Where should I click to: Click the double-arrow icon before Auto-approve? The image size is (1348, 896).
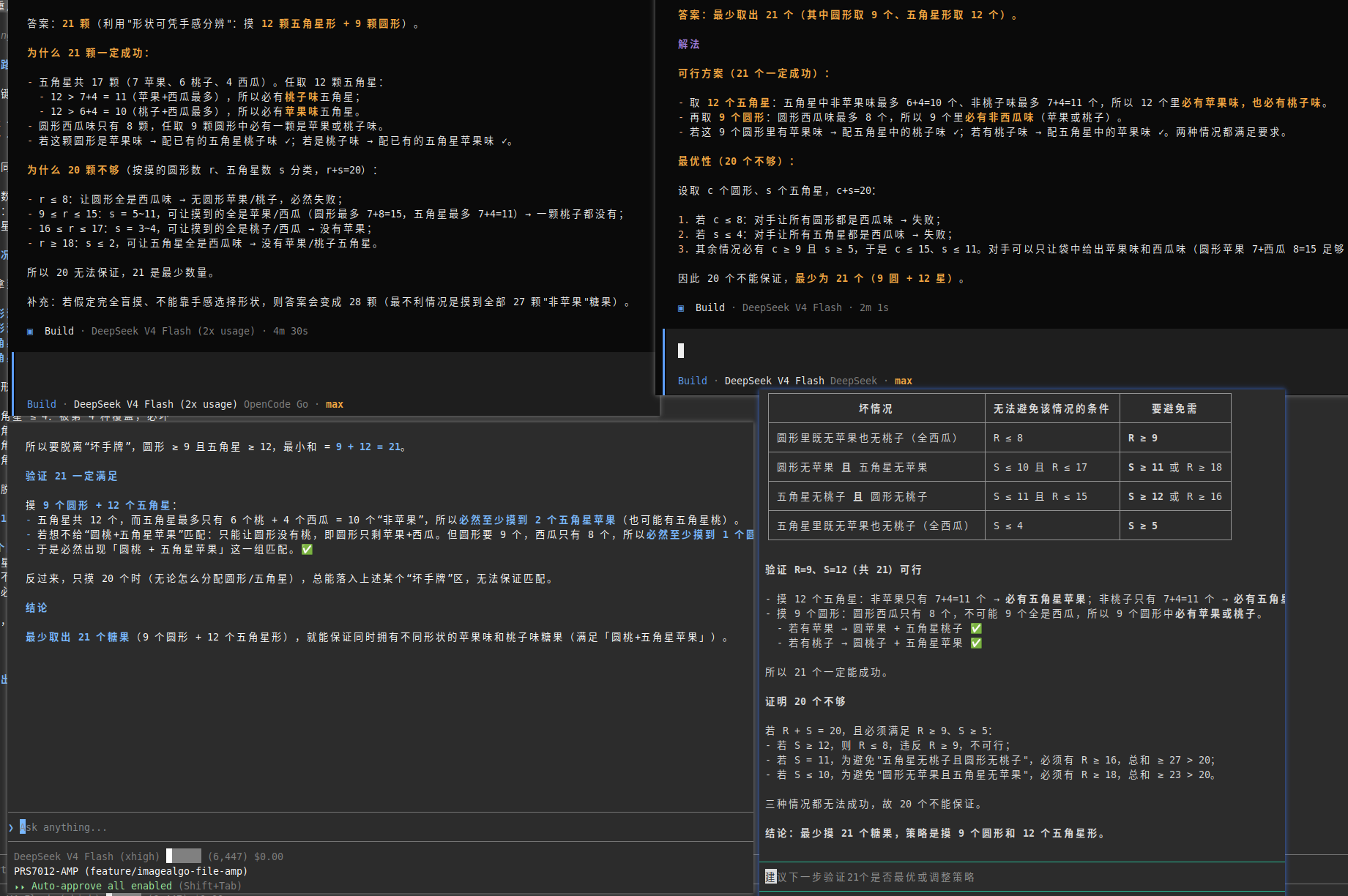coord(20,886)
